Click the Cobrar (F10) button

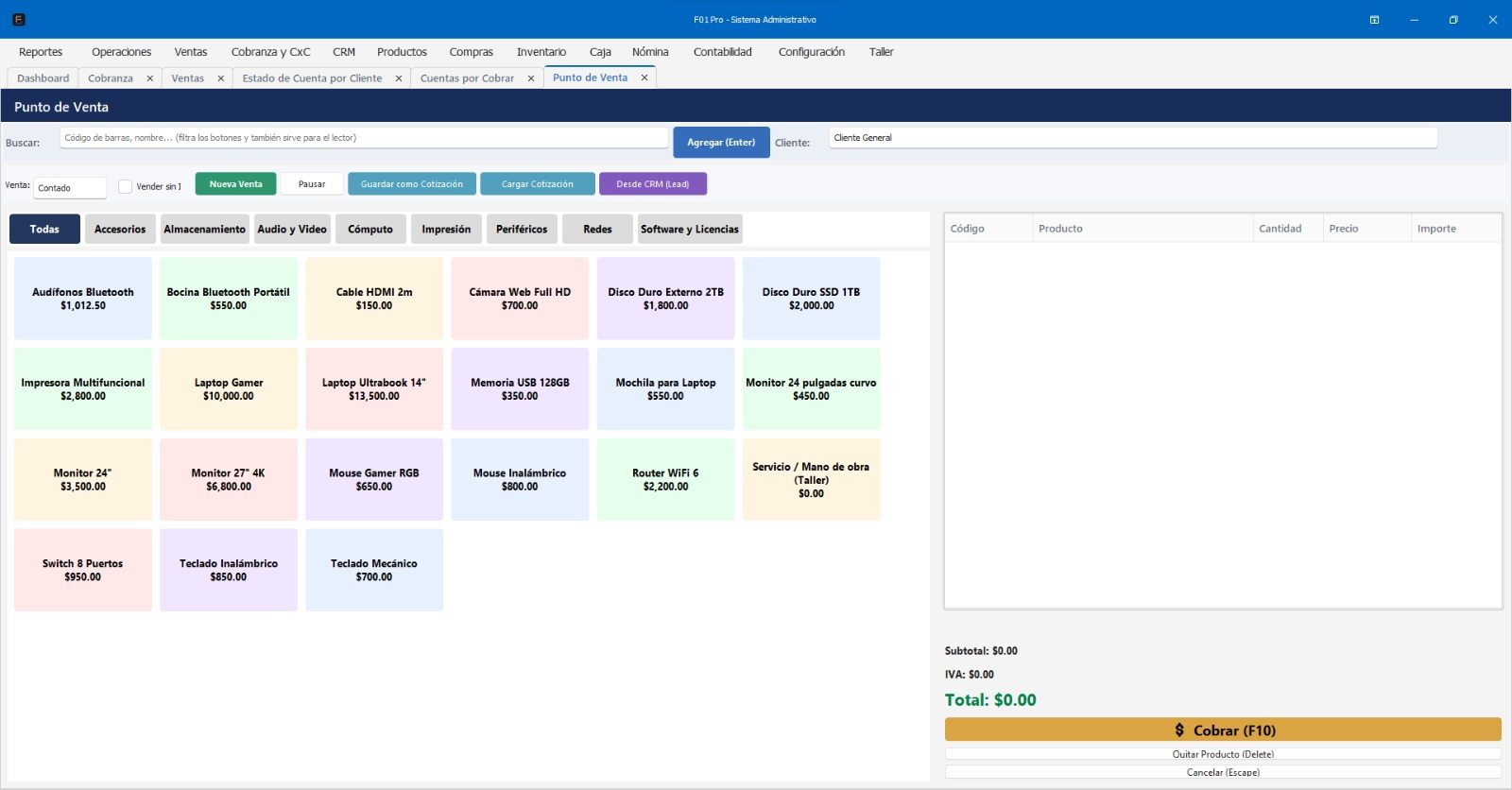click(1223, 730)
